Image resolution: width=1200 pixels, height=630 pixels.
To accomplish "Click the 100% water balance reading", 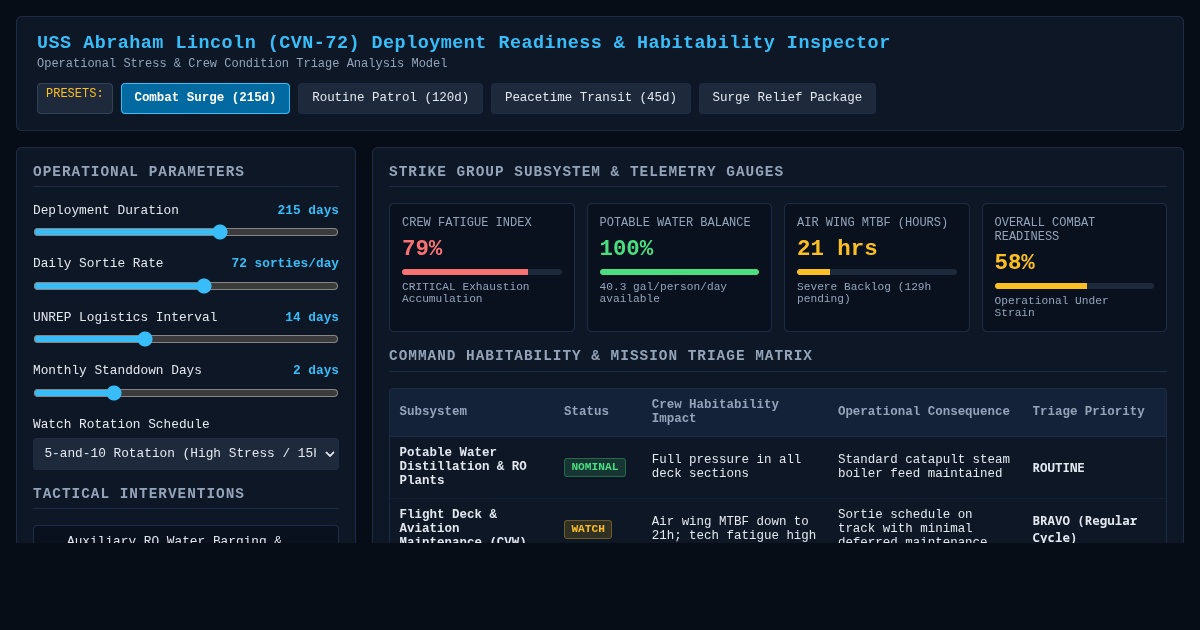I will tap(626, 249).
